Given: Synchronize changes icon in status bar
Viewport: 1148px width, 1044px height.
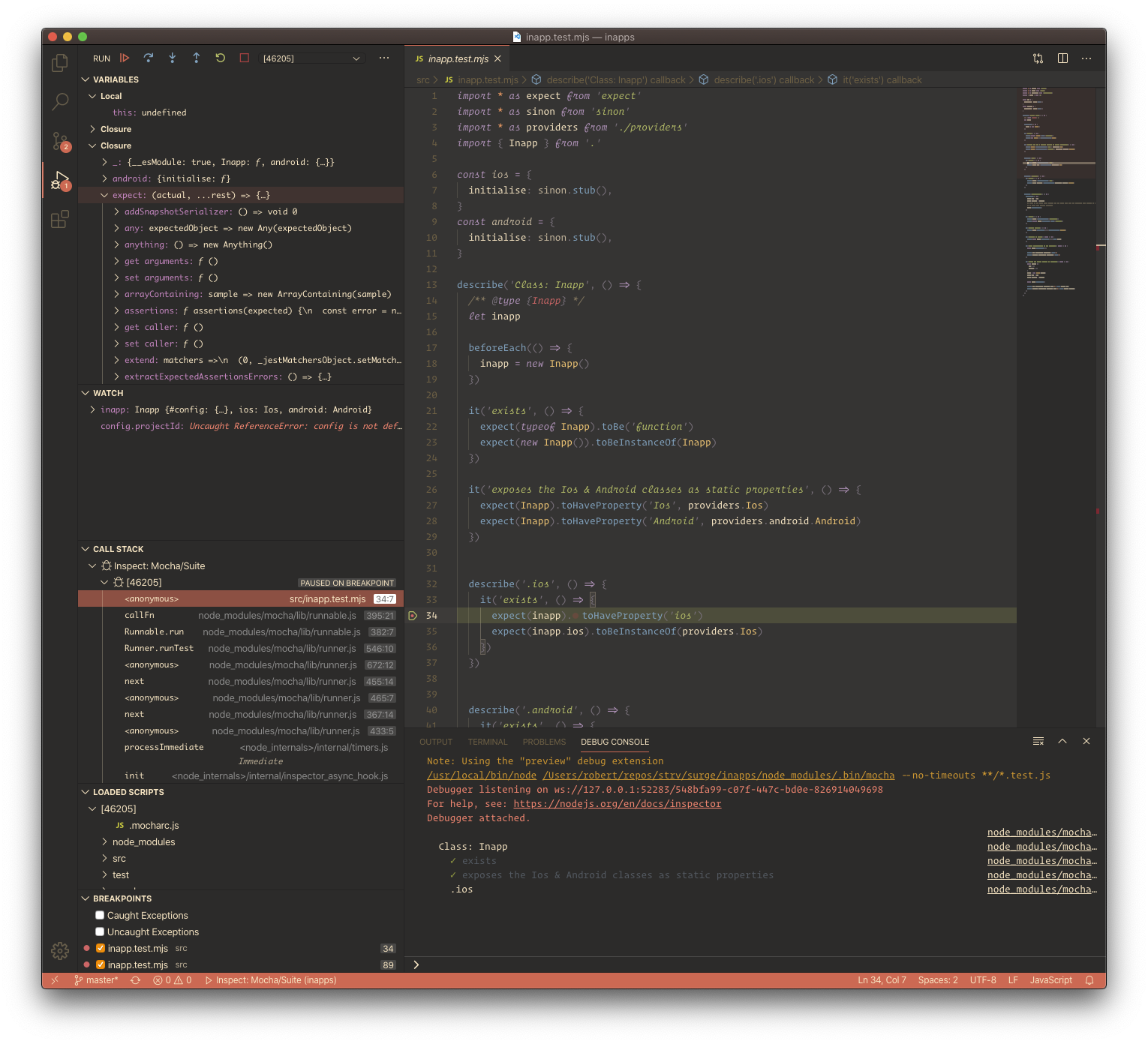Looking at the screenshot, I should click(136, 980).
